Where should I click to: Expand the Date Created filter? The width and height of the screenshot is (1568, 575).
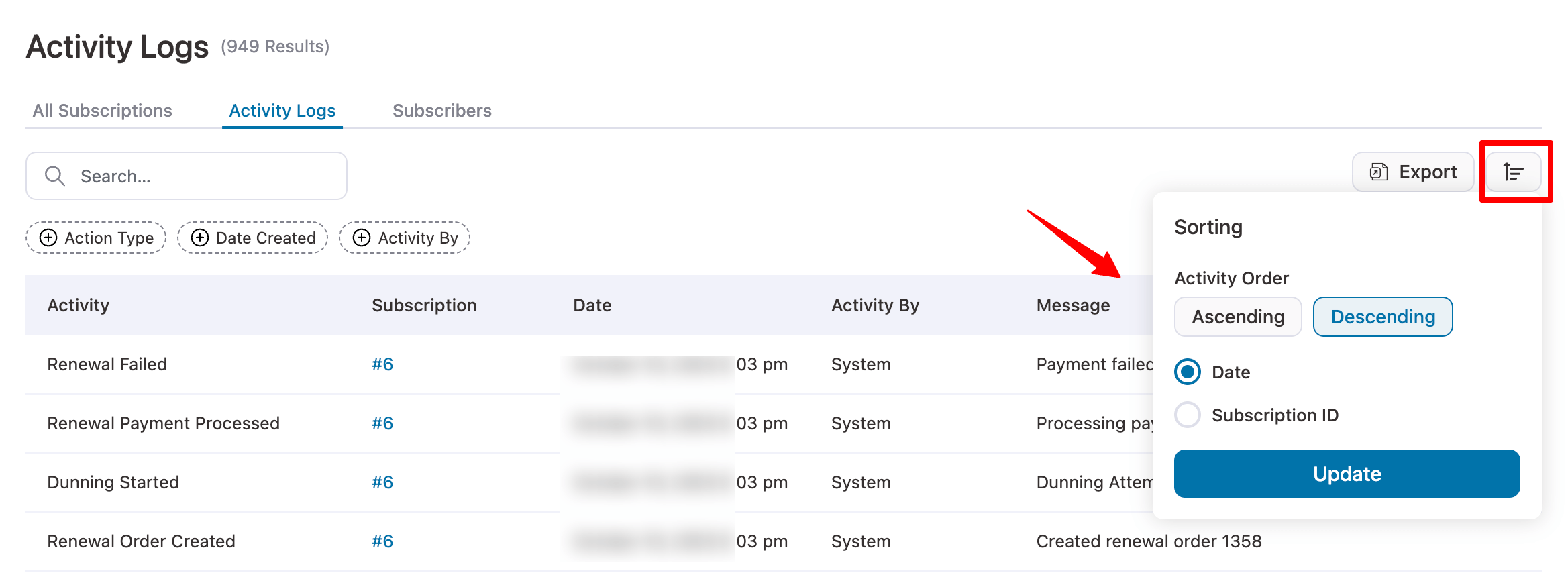tap(265, 238)
